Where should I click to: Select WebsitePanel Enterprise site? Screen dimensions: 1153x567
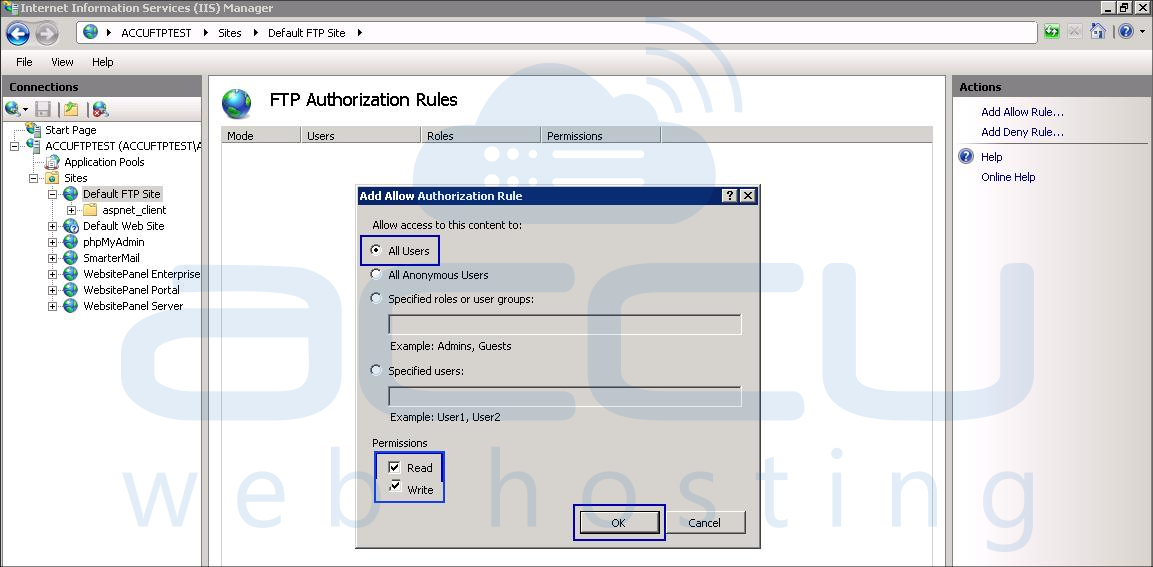tap(141, 274)
